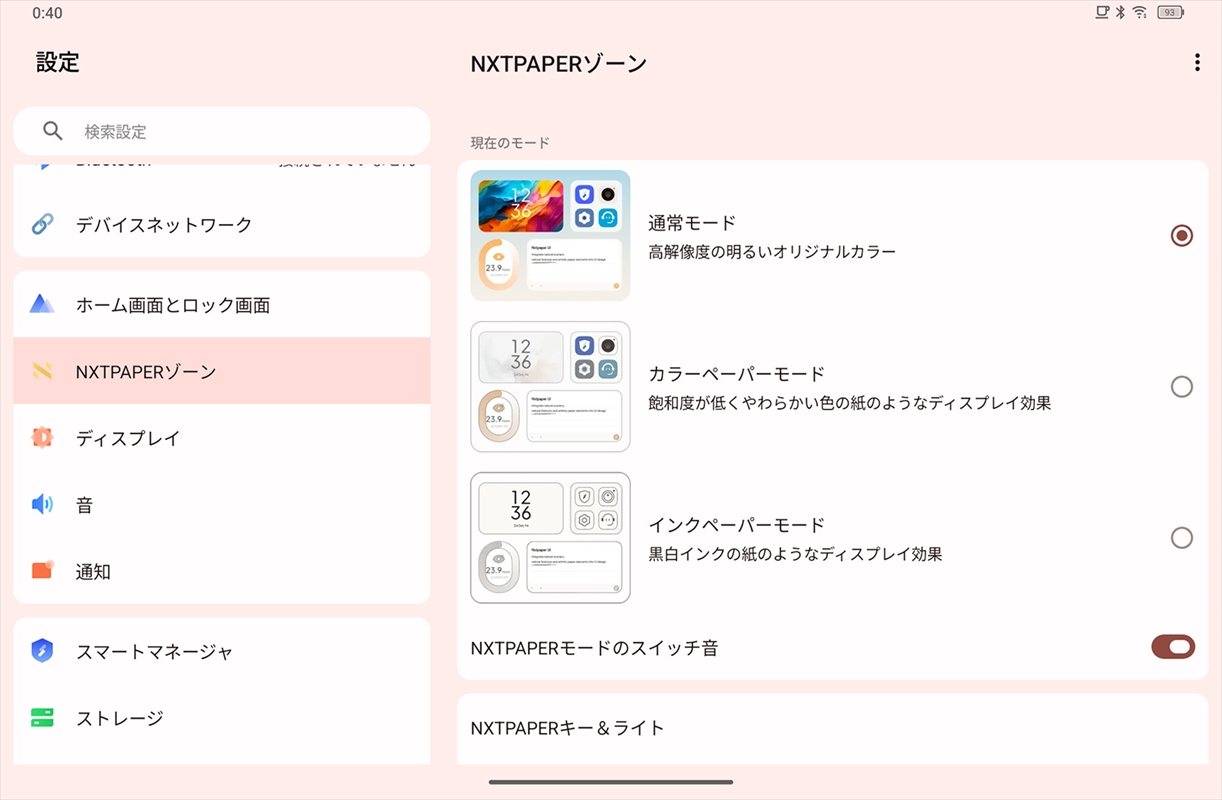Image resolution: width=1222 pixels, height=800 pixels.
Task: Open 通知 settings
Action: pos(222,571)
